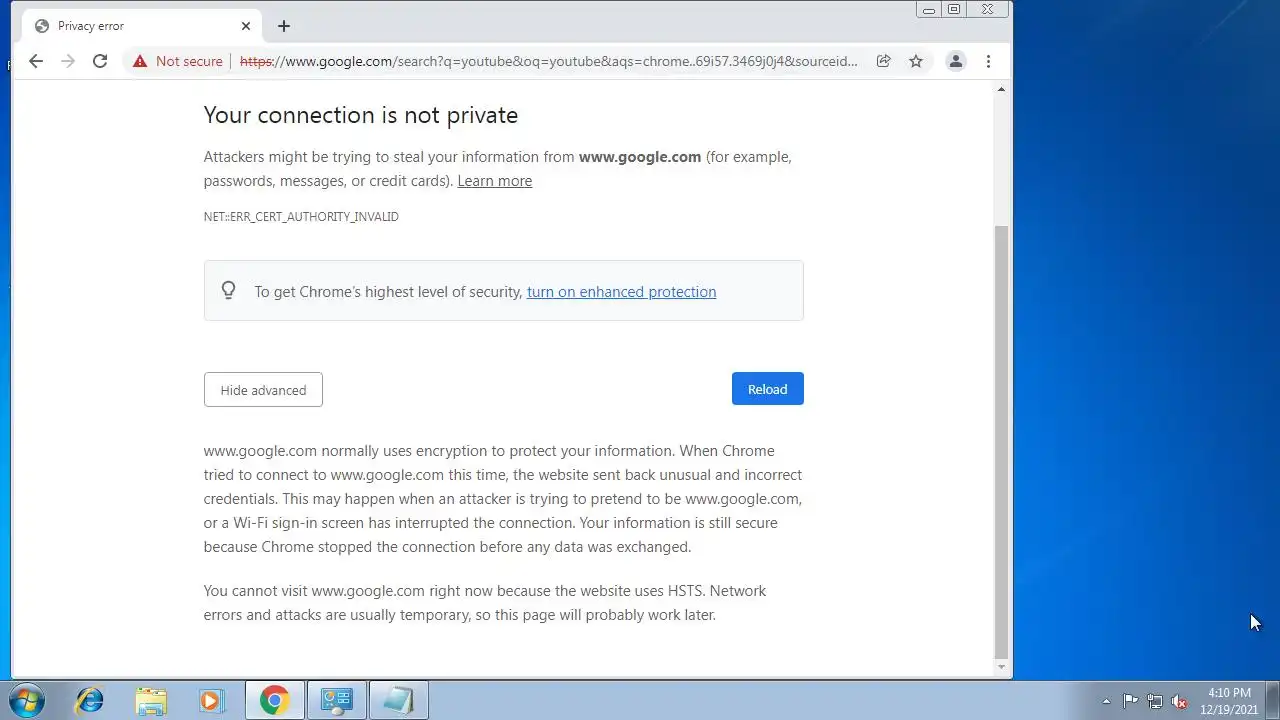Open the Control Panel taskbar item

point(336,700)
